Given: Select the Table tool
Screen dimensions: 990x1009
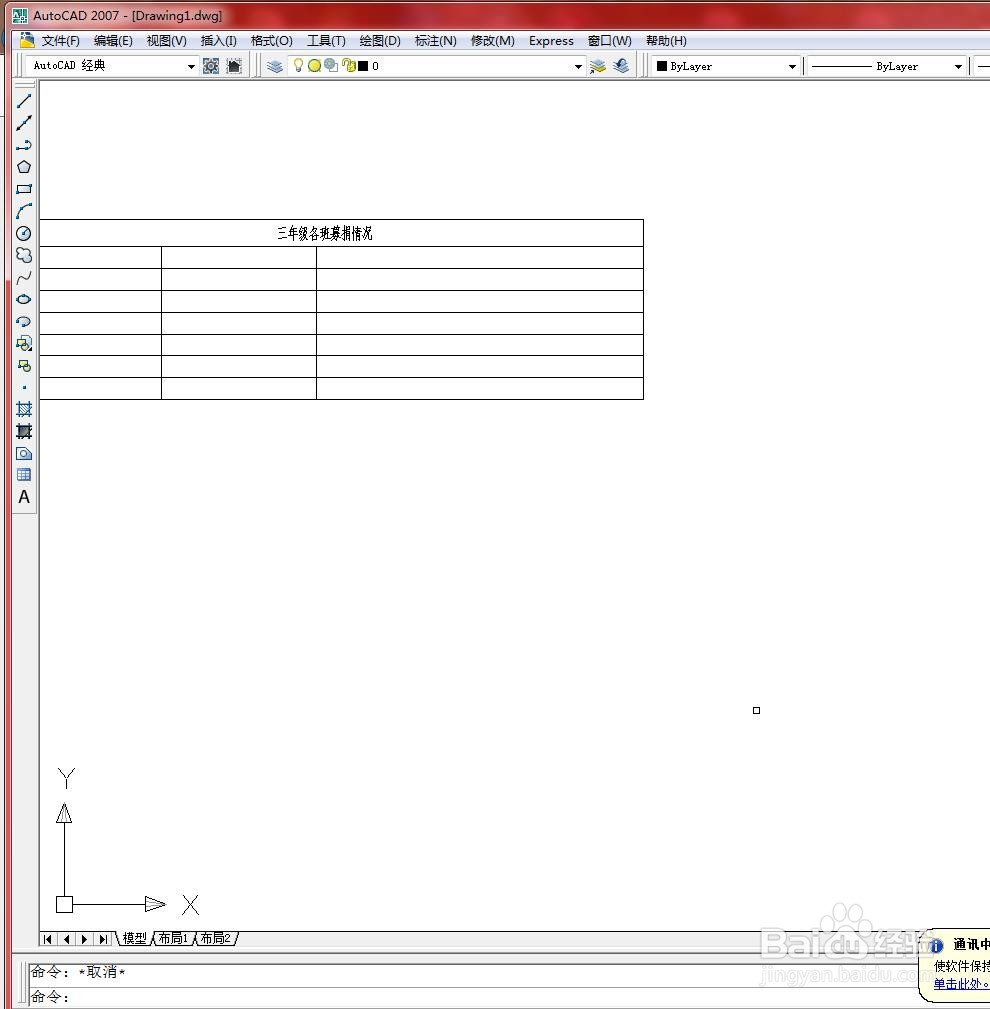Looking at the screenshot, I should tap(24, 475).
